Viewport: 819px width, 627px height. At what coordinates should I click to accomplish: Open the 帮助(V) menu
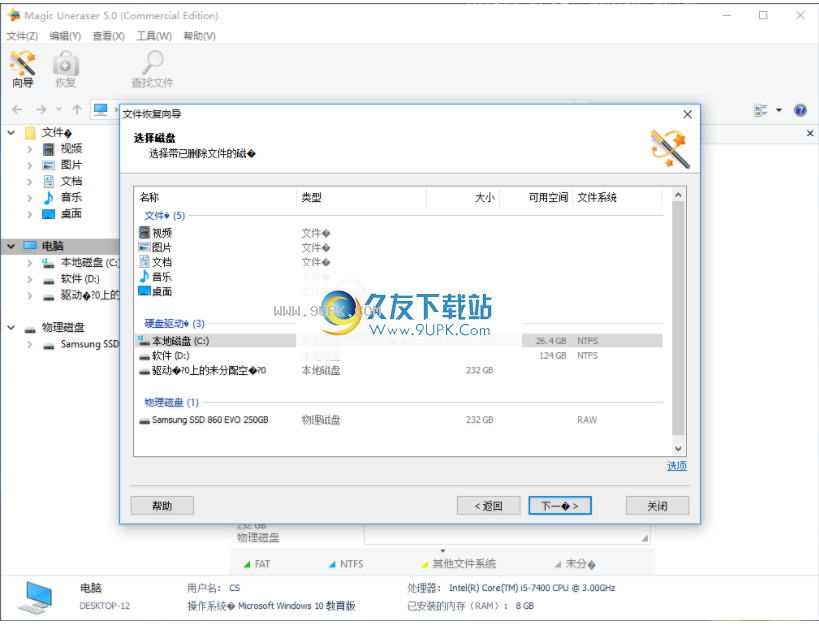point(200,36)
